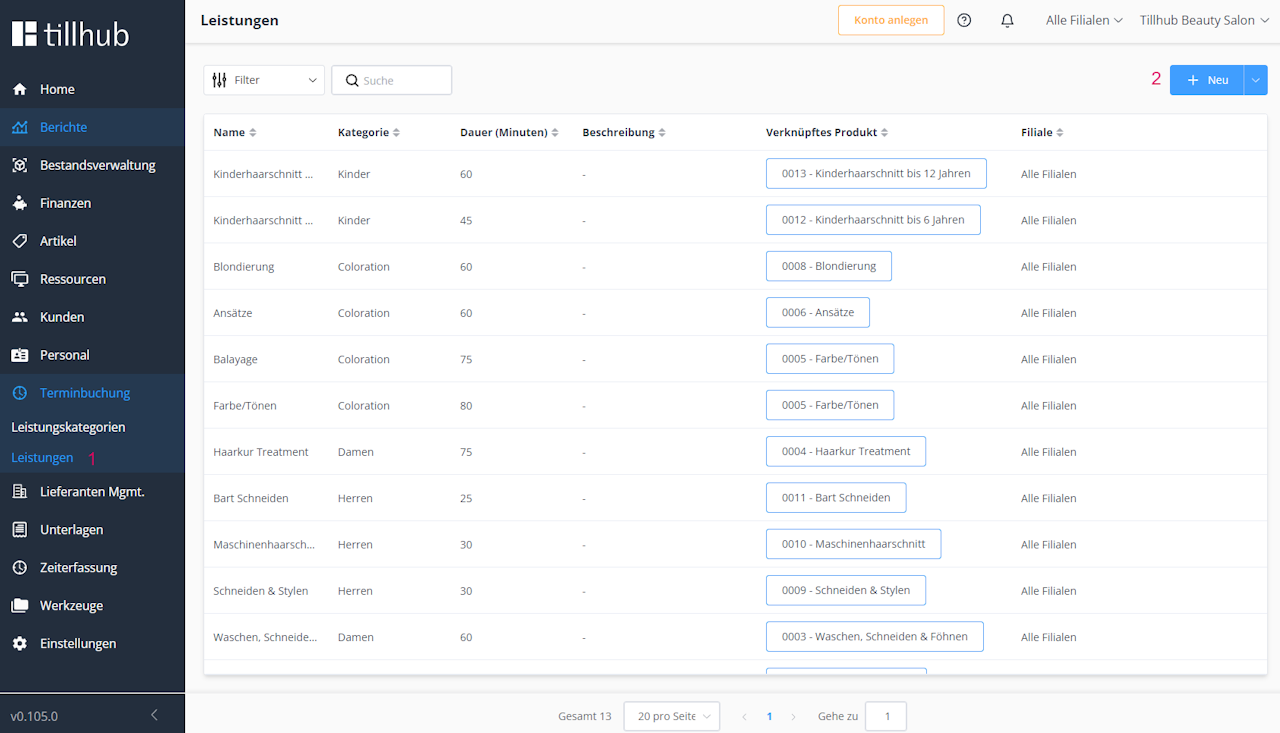Open Berichte chart icon in sidebar
Viewport: 1280px width, 733px height.
point(19,127)
